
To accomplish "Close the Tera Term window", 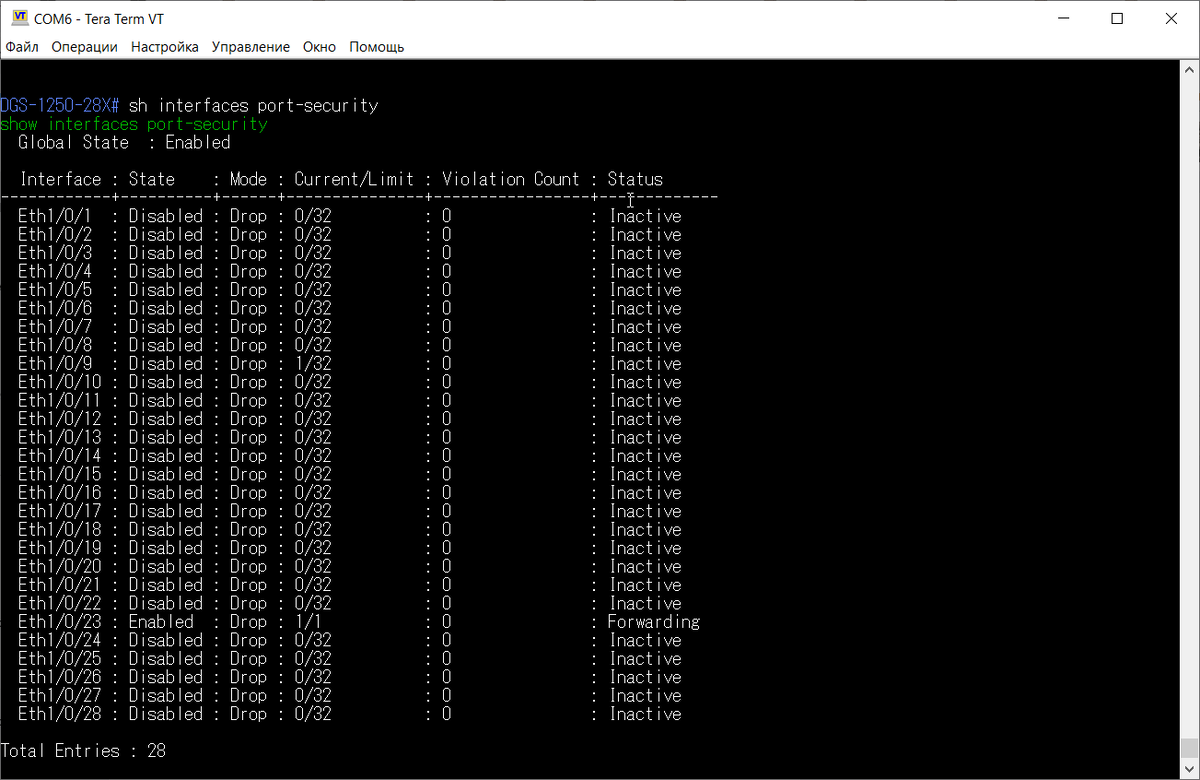I will tap(1172, 18).
